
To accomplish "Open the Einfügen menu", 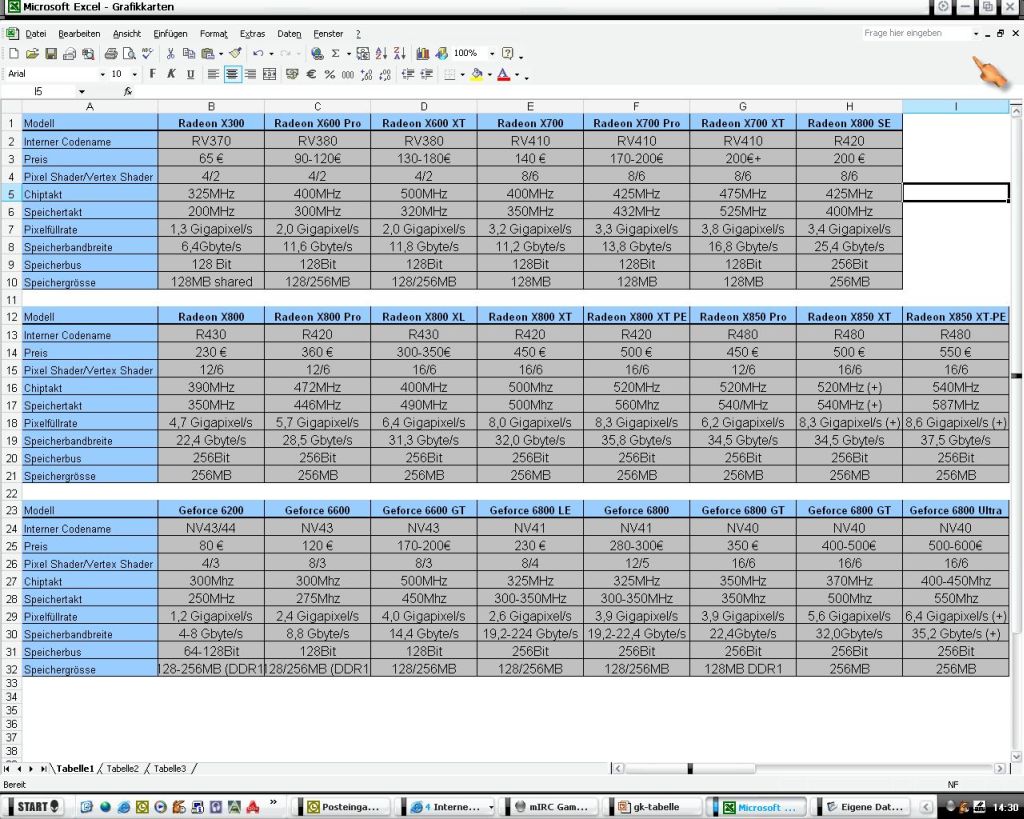I will (x=170, y=34).
